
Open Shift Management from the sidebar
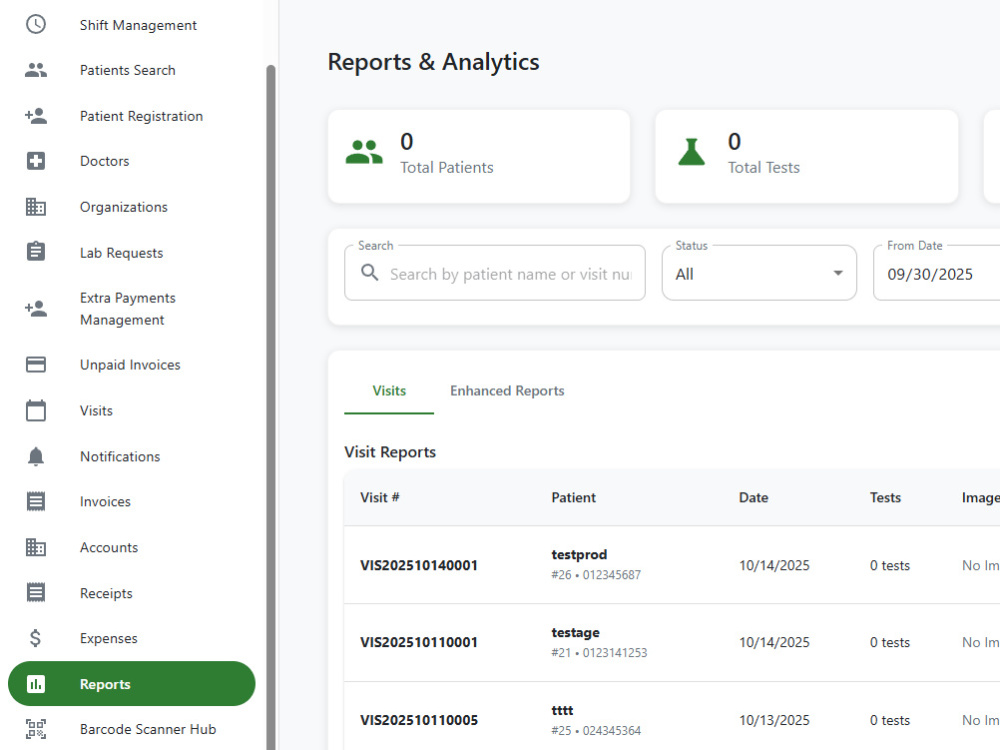pyautogui.click(x=138, y=25)
